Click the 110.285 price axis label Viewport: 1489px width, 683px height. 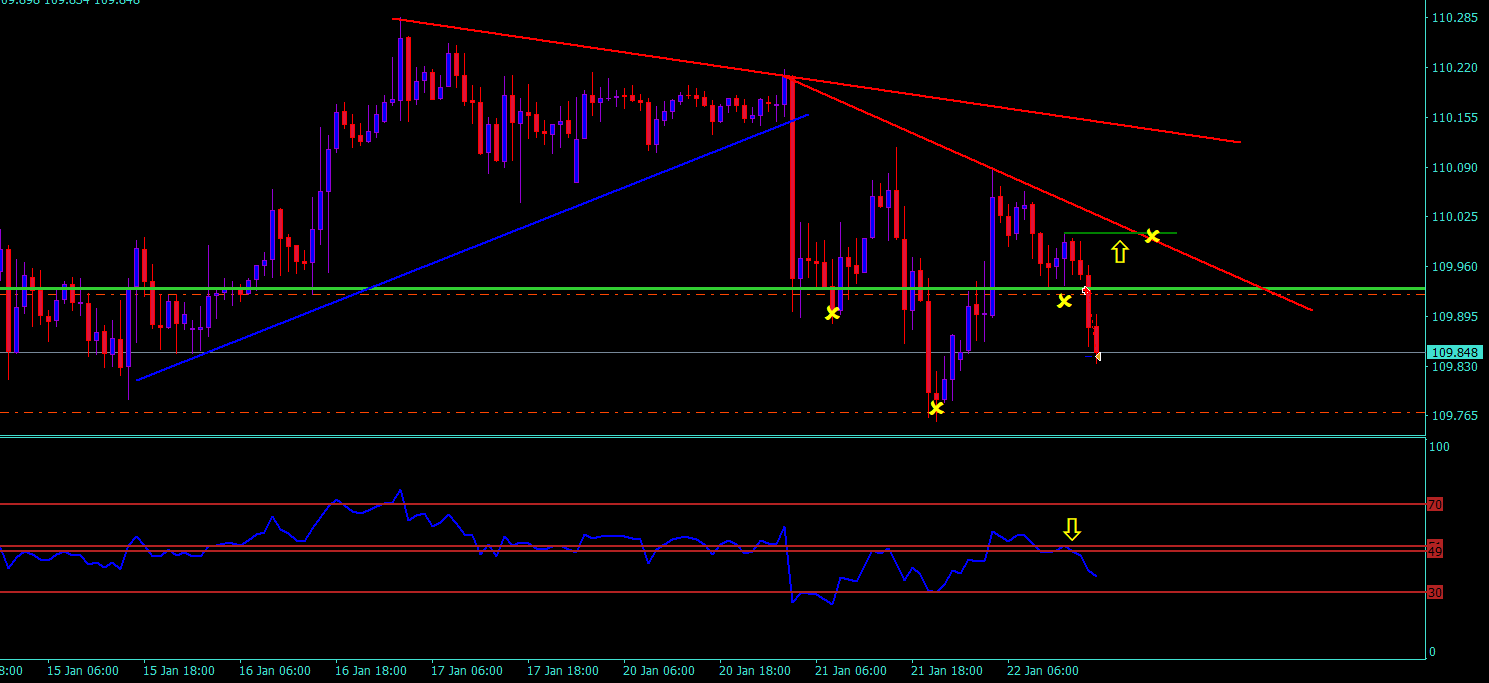point(1455,18)
